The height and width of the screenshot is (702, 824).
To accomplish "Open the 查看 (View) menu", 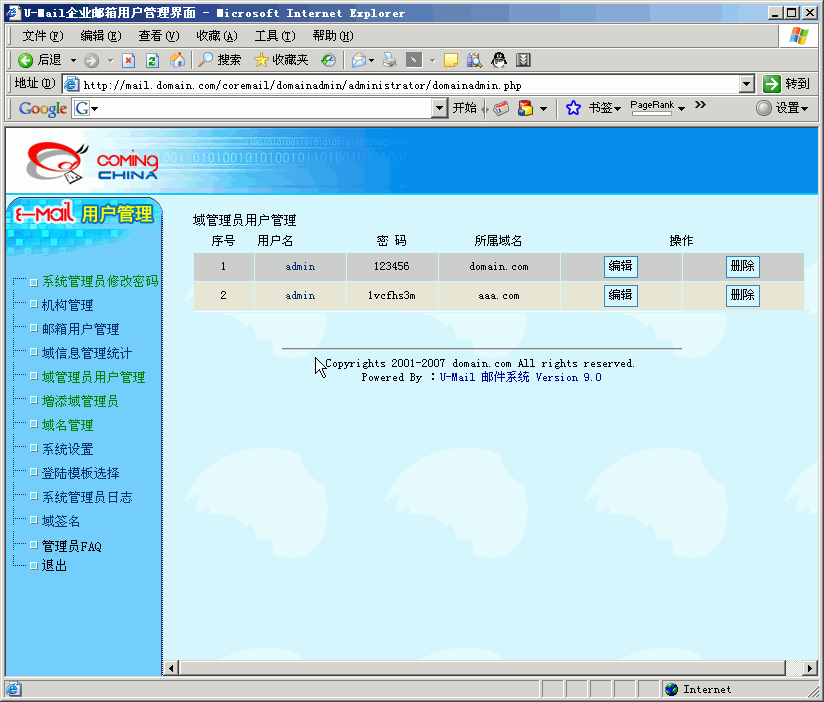I will click(x=158, y=35).
